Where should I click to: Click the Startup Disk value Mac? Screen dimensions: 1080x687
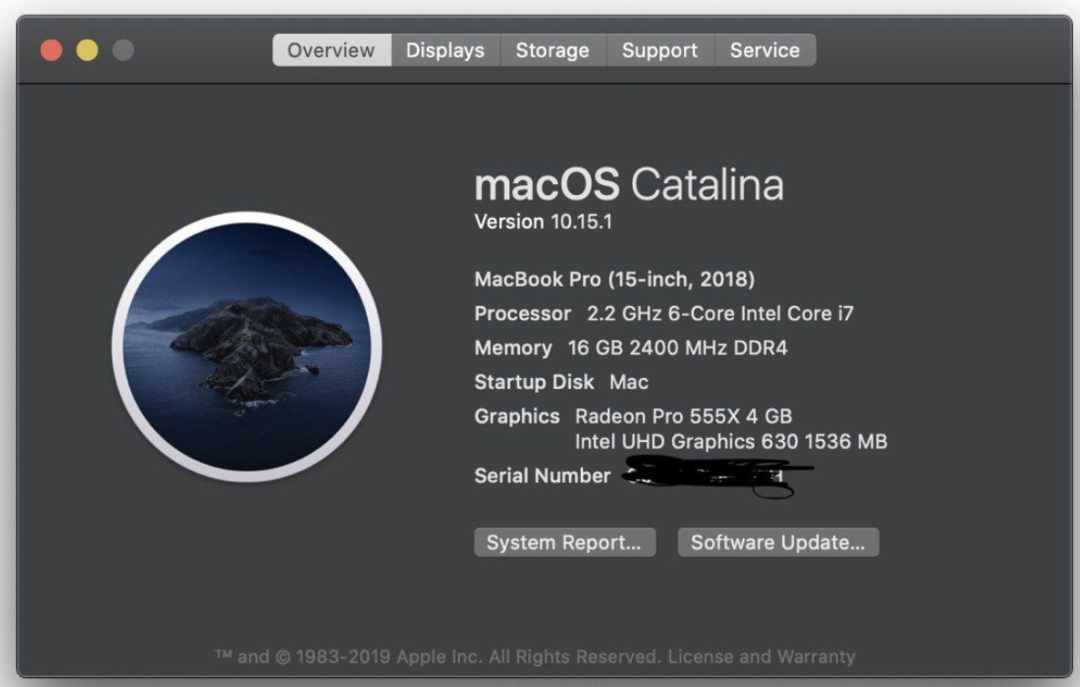coord(629,382)
